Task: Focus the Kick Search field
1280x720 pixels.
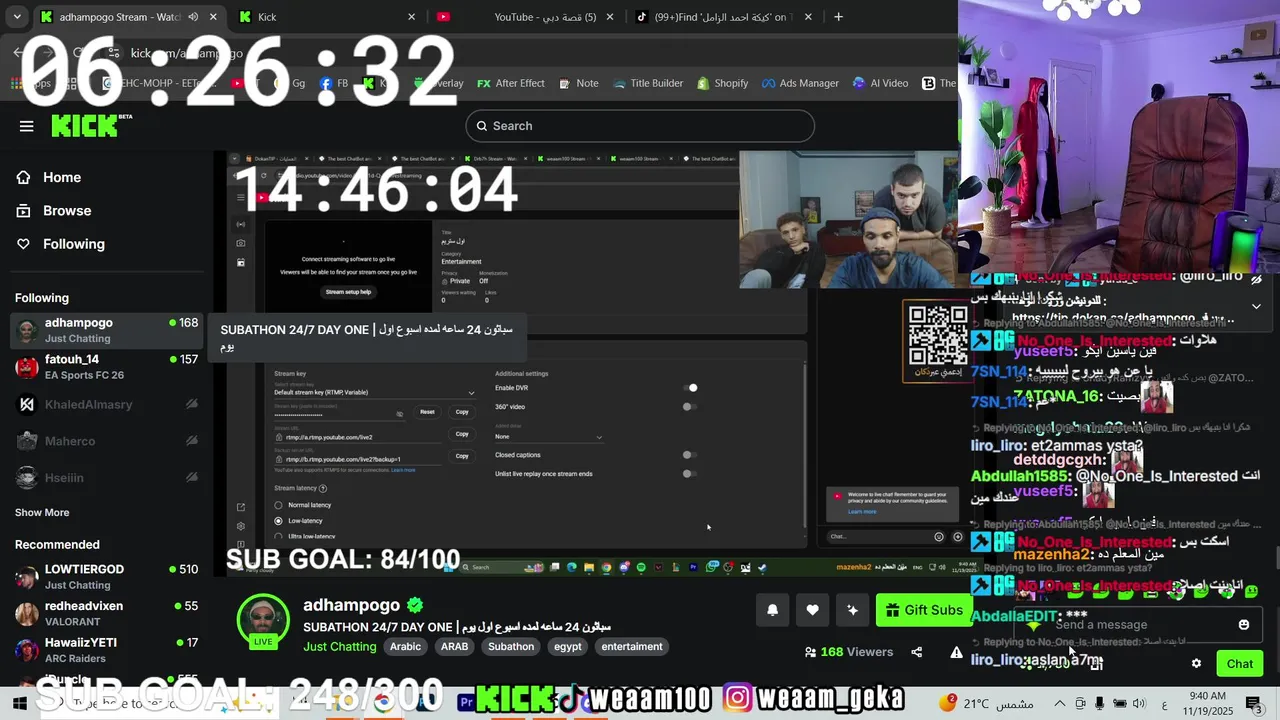Action: pyautogui.click(x=640, y=126)
